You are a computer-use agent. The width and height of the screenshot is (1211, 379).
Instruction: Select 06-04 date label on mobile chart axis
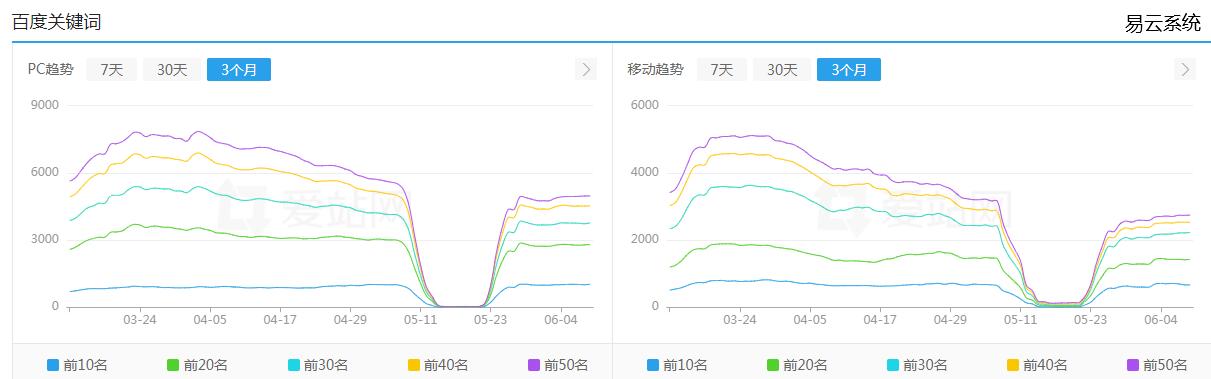[x=1161, y=320]
